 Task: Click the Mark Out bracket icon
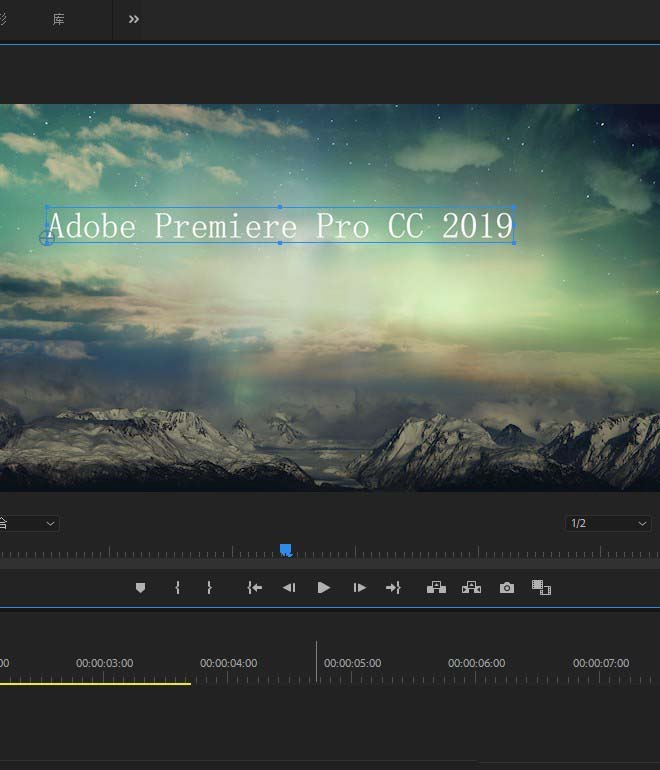[209, 588]
